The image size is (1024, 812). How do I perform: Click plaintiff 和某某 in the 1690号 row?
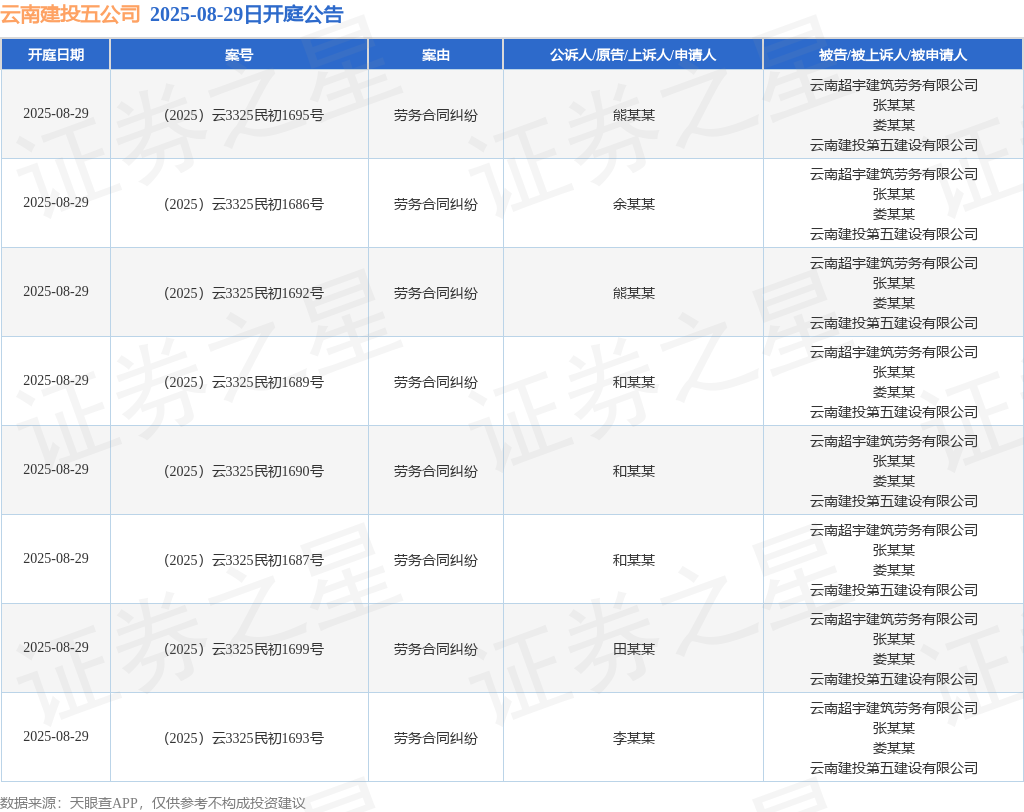tap(633, 471)
